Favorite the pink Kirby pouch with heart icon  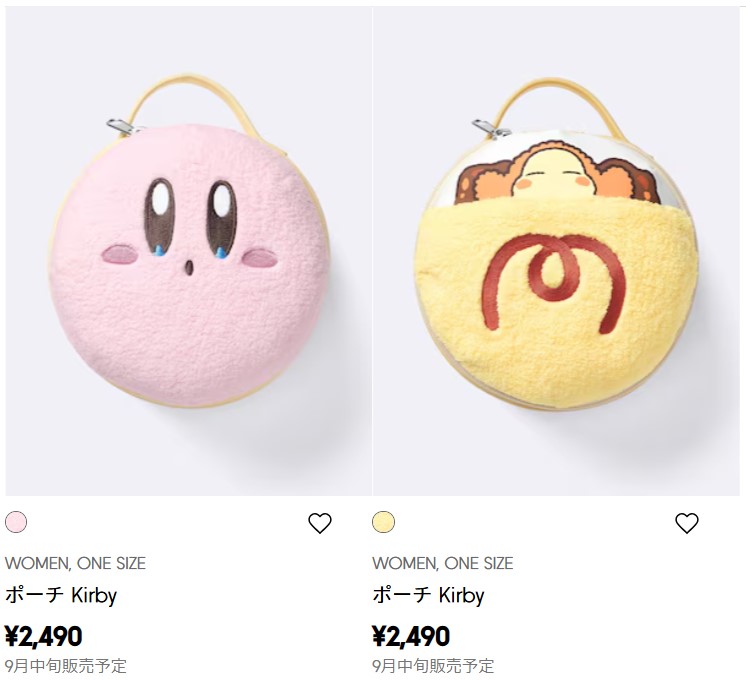(320, 523)
